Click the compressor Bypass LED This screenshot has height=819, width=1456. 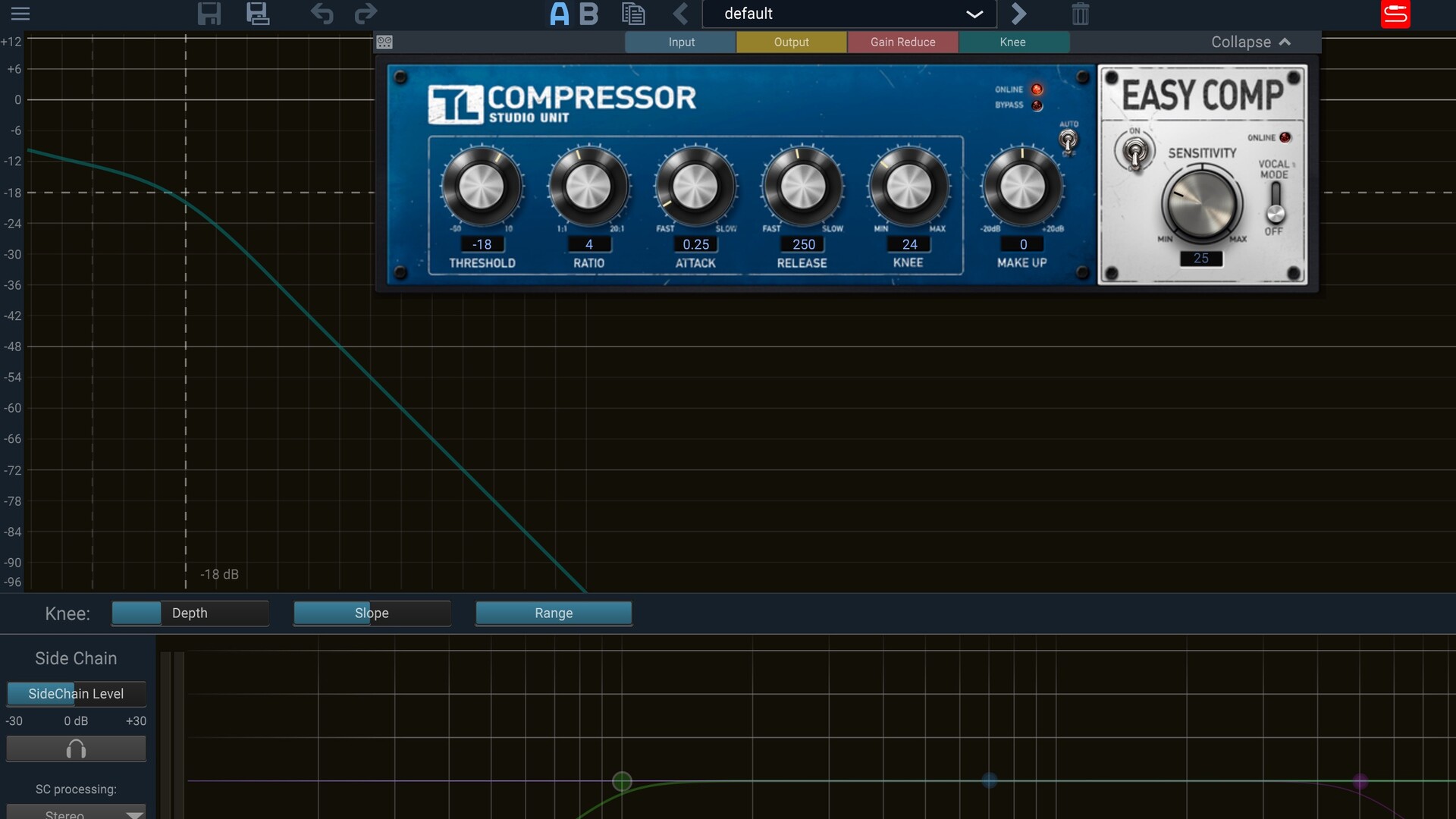(1037, 105)
